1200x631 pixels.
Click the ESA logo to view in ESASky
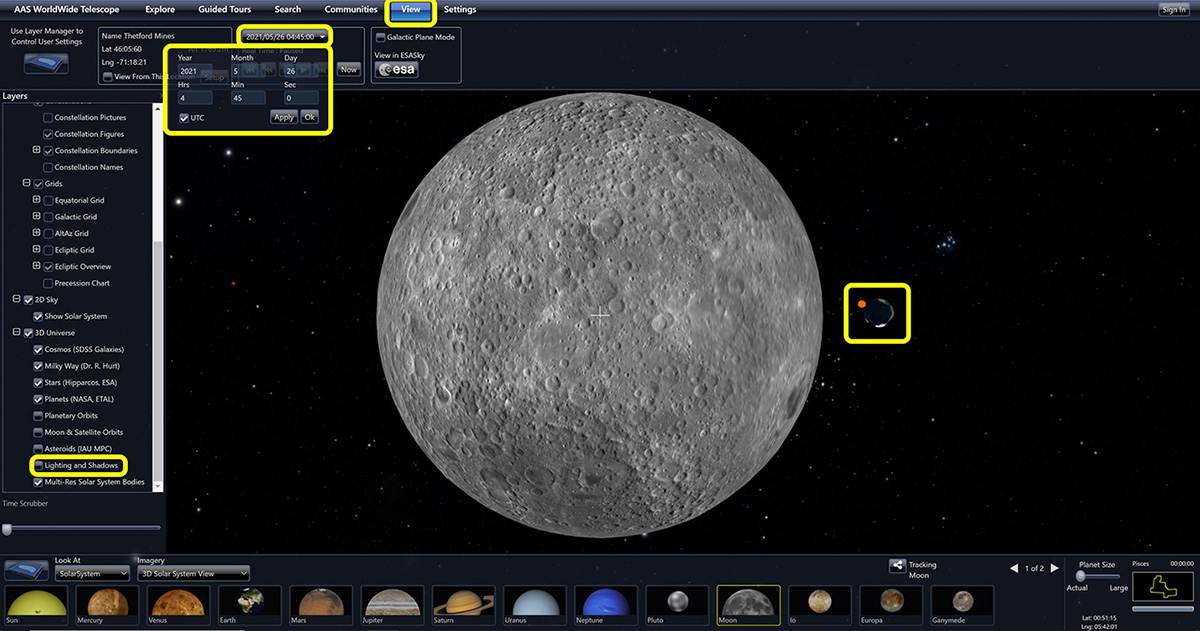(x=395, y=70)
